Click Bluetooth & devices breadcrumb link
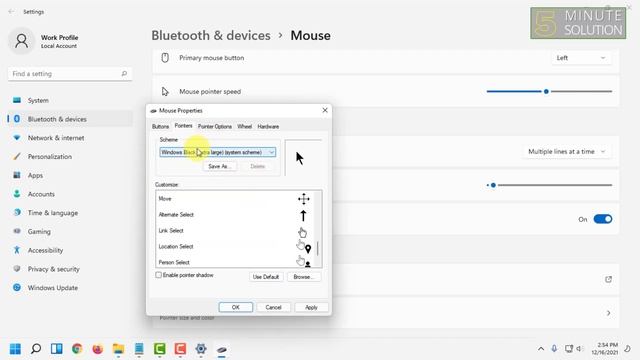Image resolution: width=640 pixels, height=360 pixels. point(211,36)
